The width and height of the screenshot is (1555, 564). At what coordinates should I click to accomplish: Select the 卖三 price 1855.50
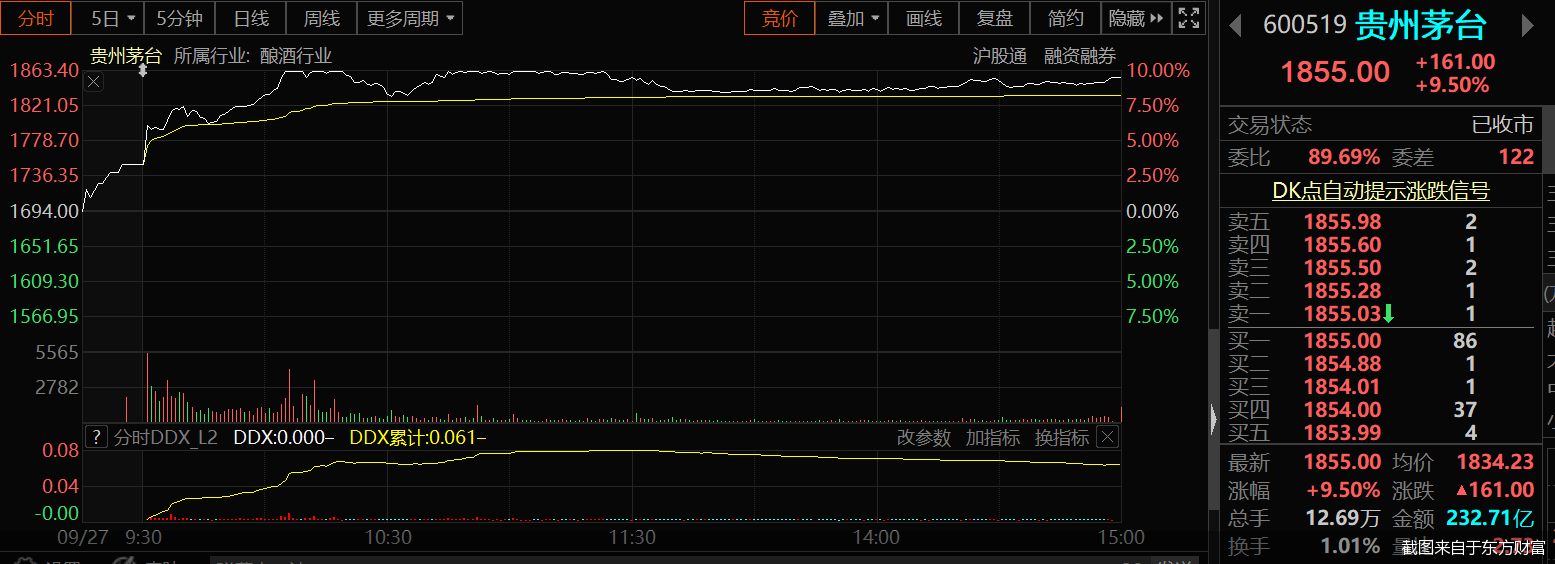pos(1342,268)
